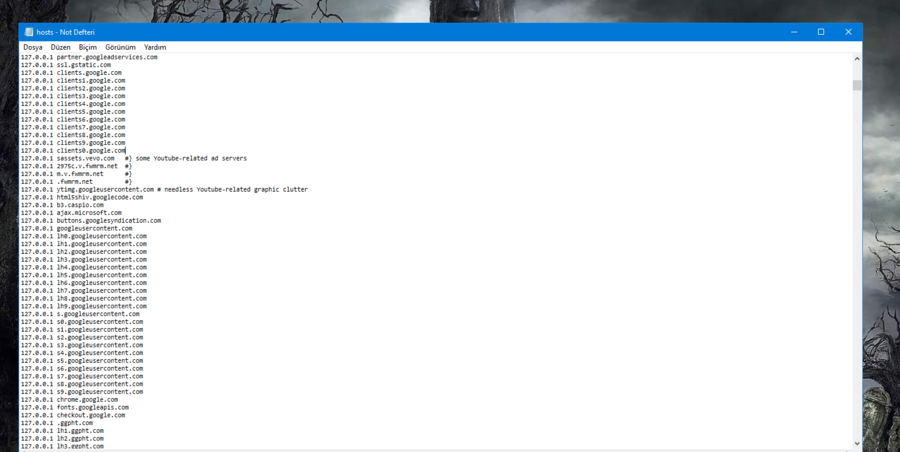The image size is (900, 452).
Task: Open the Yardım menu
Action: tap(155, 47)
